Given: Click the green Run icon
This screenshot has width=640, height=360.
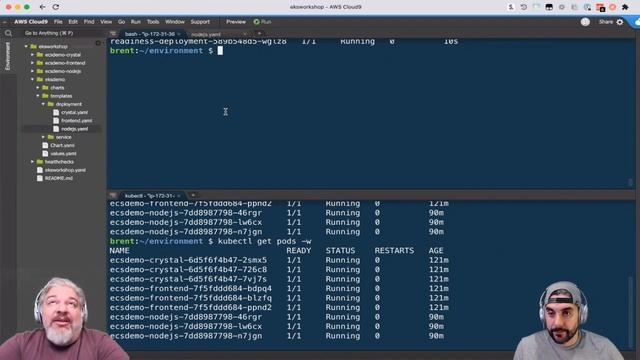Looking at the screenshot, I should 256,22.
